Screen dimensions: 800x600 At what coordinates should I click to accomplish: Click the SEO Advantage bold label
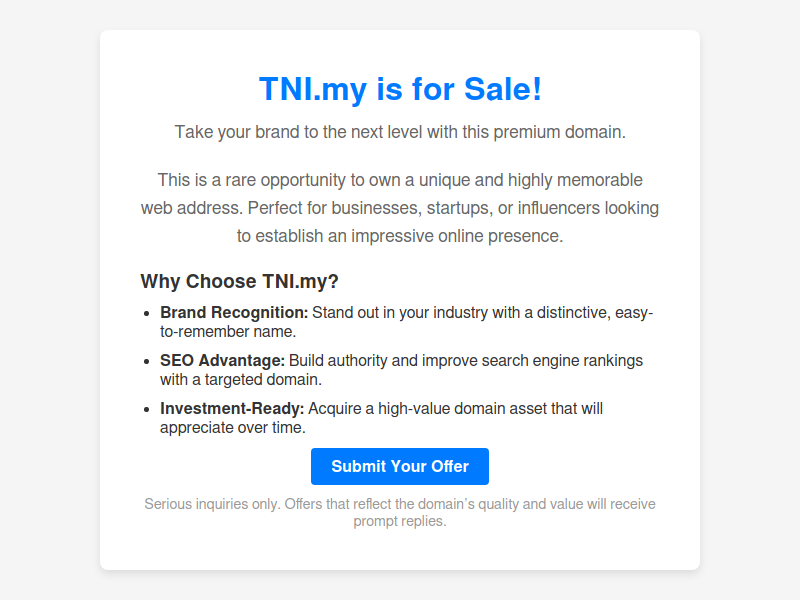click(x=222, y=360)
